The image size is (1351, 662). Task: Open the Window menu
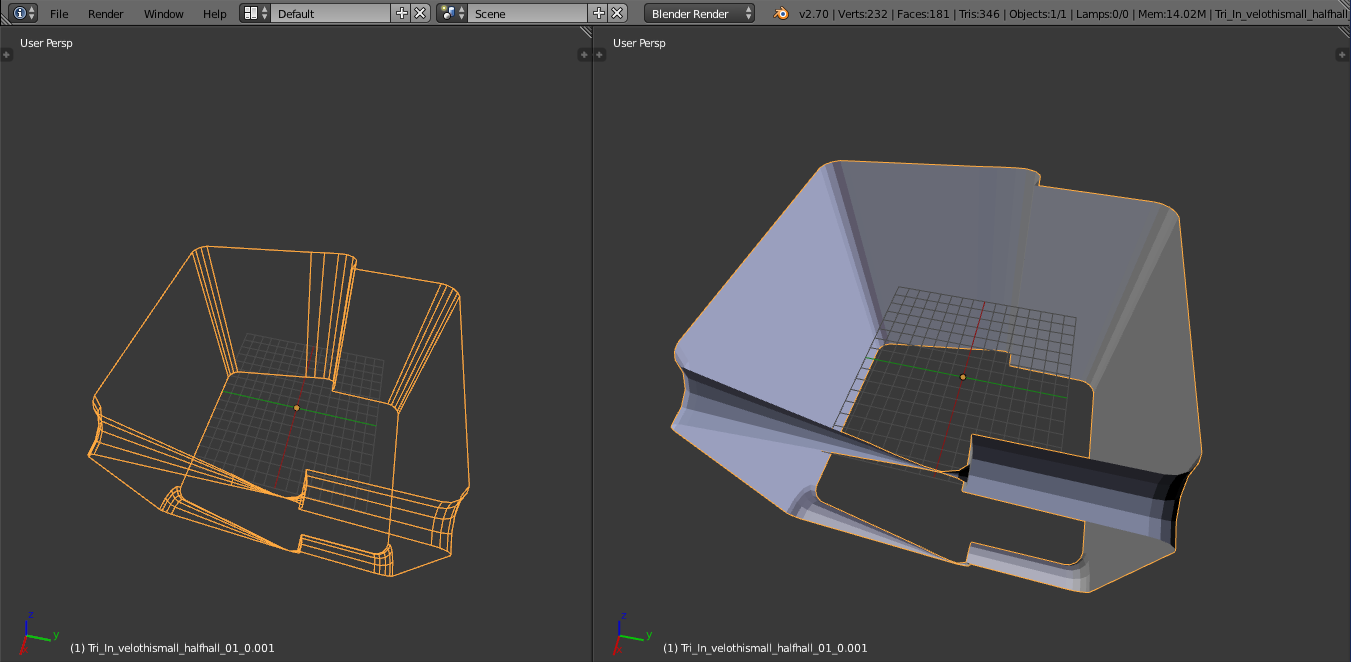pyautogui.click(x=164, y=14)
